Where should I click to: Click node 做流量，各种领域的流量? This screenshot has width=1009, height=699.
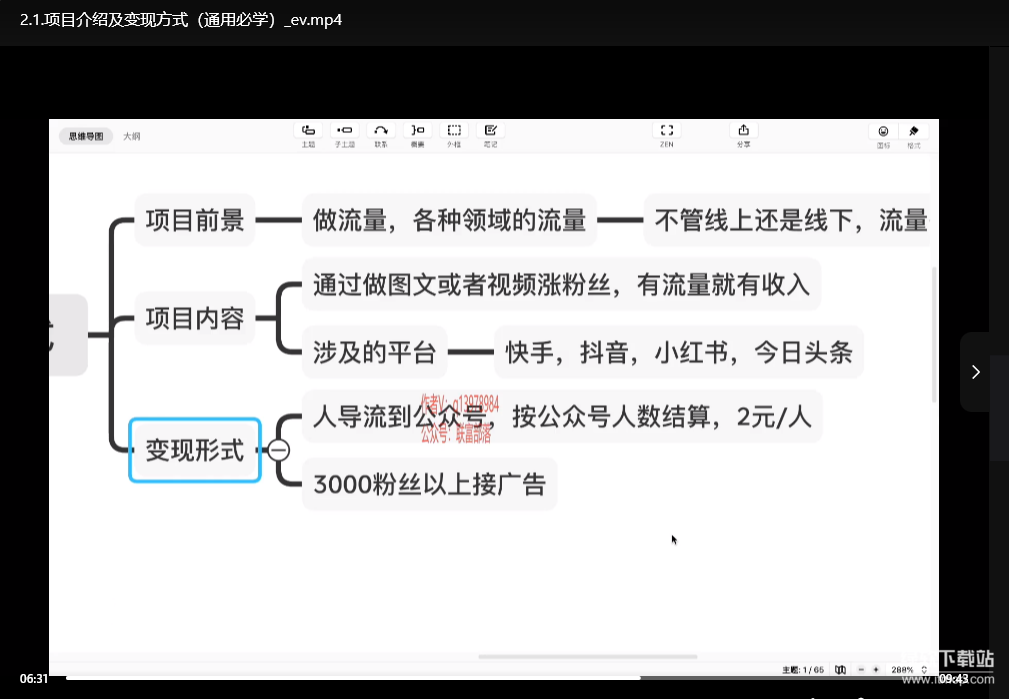click(449, 220)
